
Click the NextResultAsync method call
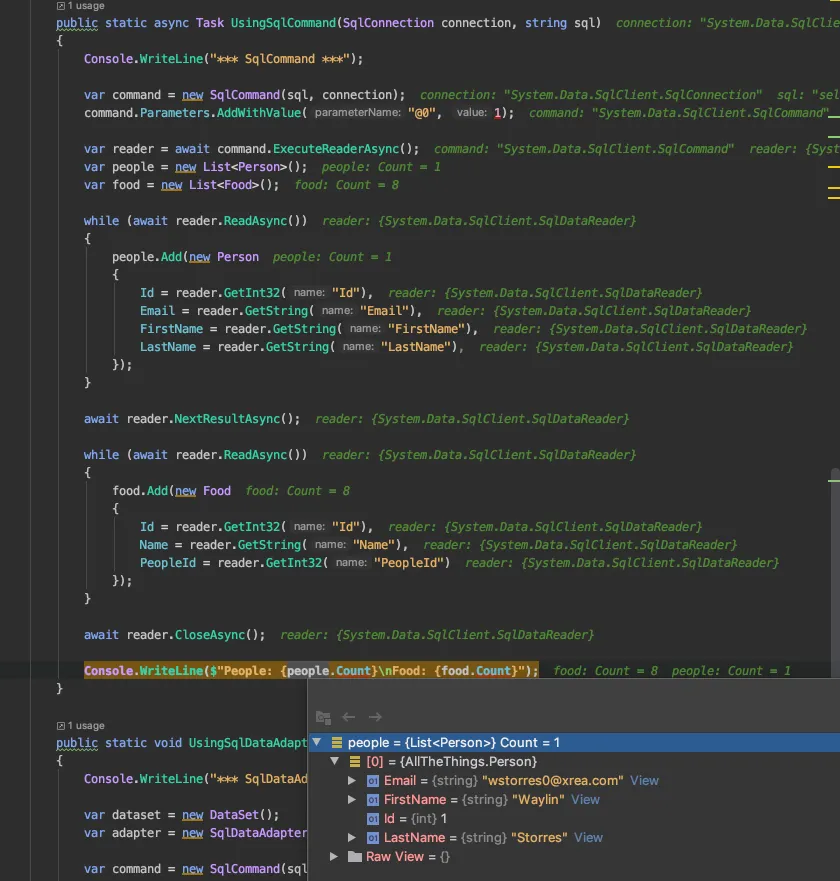227,419
